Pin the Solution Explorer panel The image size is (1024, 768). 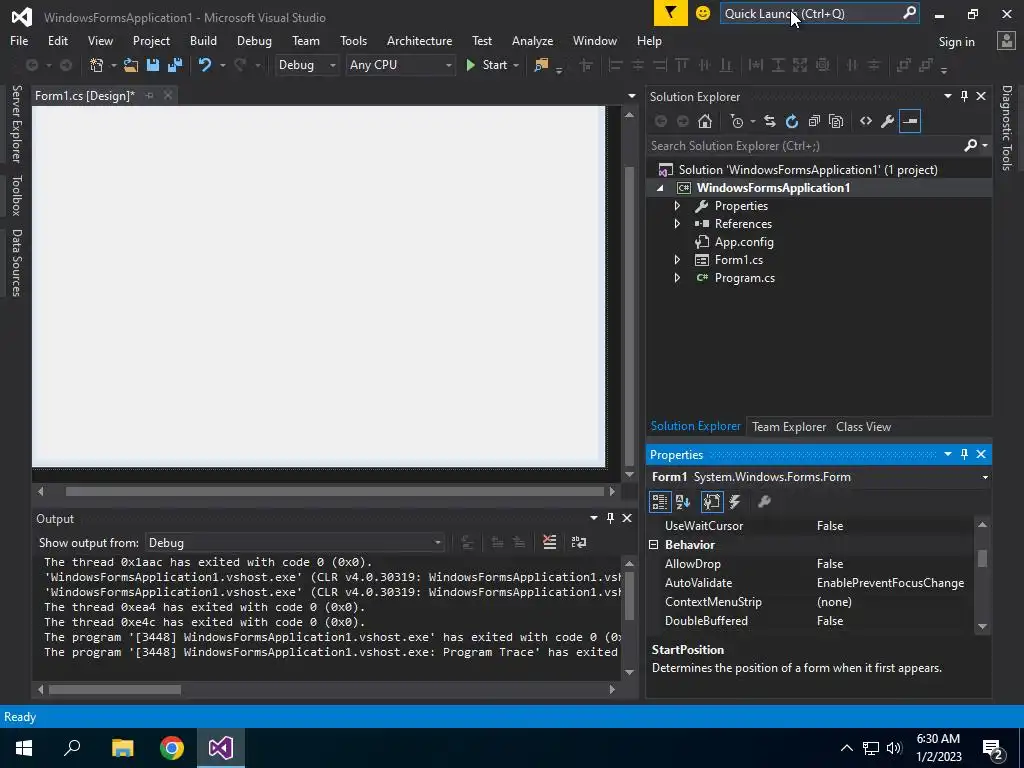[x=965, y=96]
